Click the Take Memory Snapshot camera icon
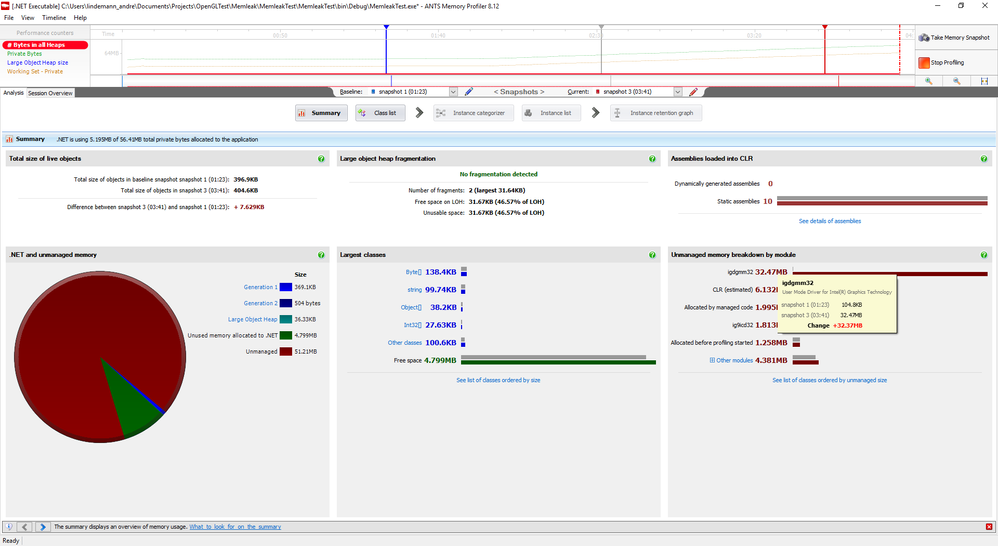Image resolution: width=998 pixels, height=546 pixels. (924, 38)
